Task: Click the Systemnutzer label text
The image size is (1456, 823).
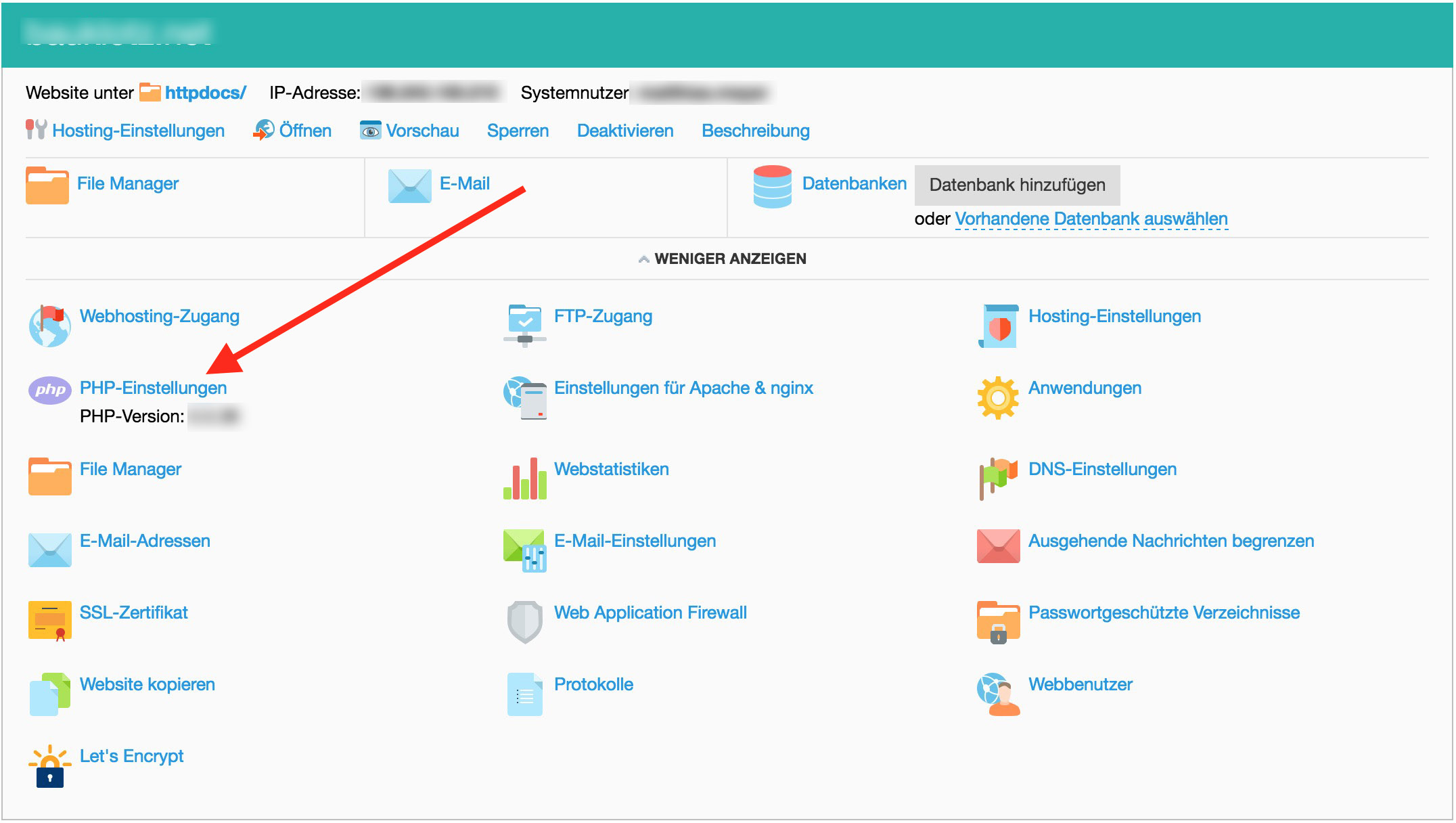Action: coord(574,93)
